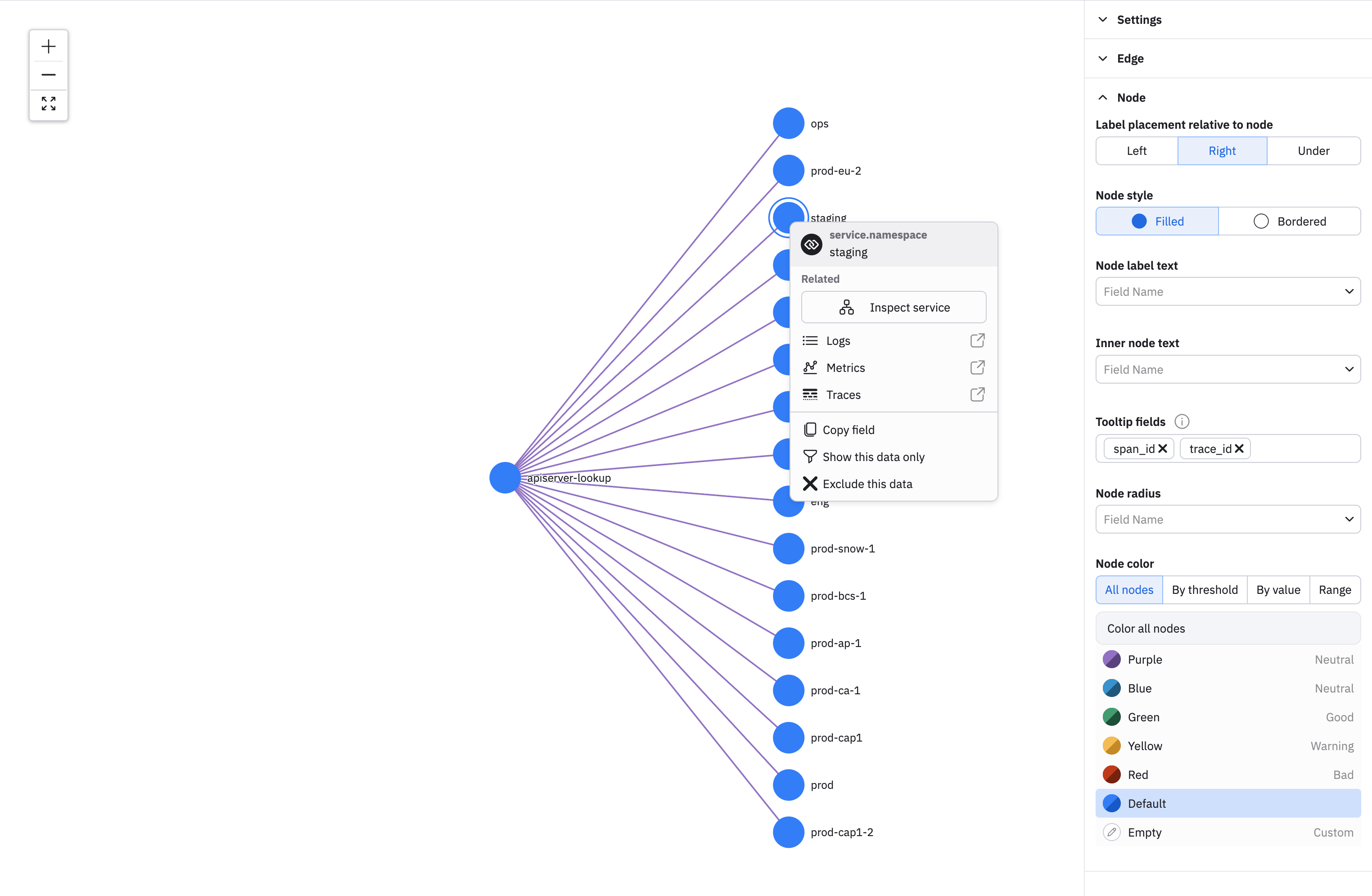Remove the span_id tooltip tag

coord(1163,448)
